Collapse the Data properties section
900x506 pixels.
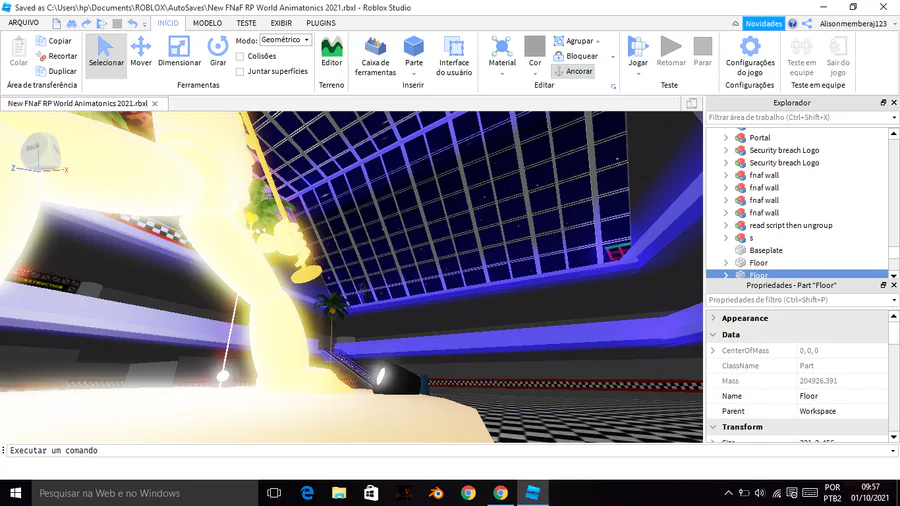tap(713, 334)
